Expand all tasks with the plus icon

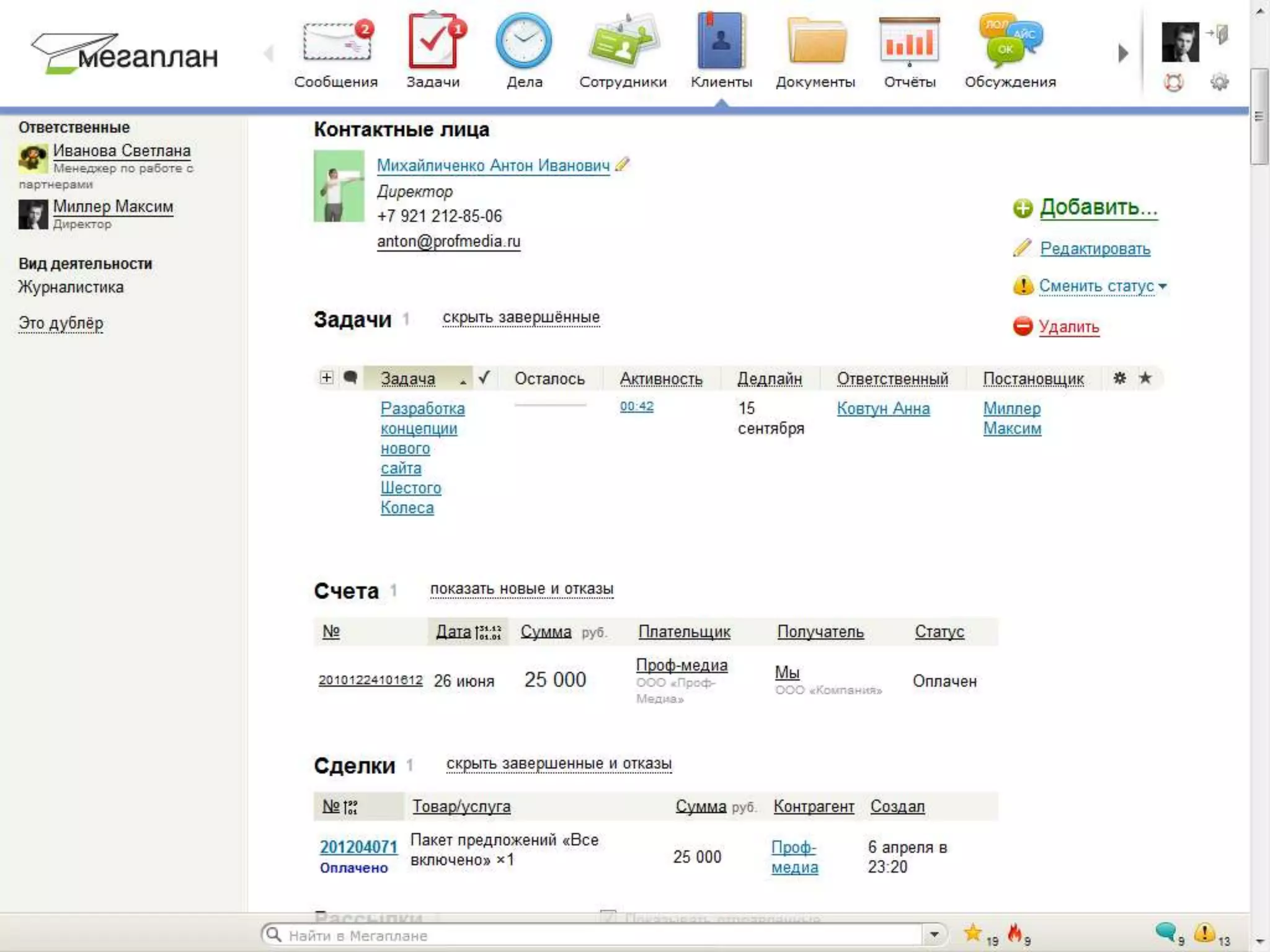coord(326,377)
